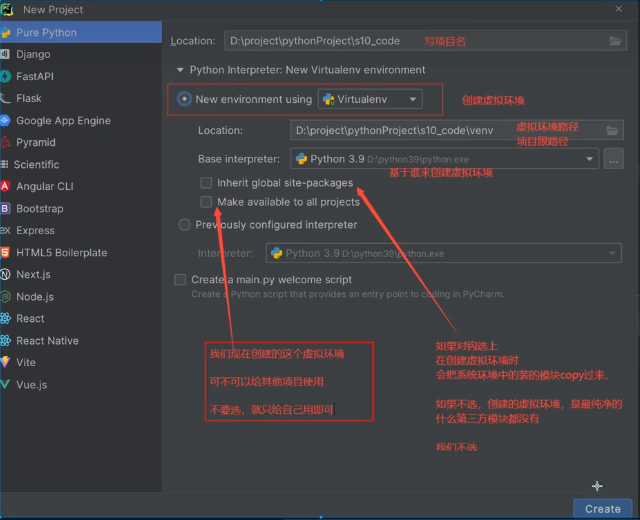The height and width of the screenshot is (520, 640).
Task: Click the Pure Python project icon
Action: point(5,33)
